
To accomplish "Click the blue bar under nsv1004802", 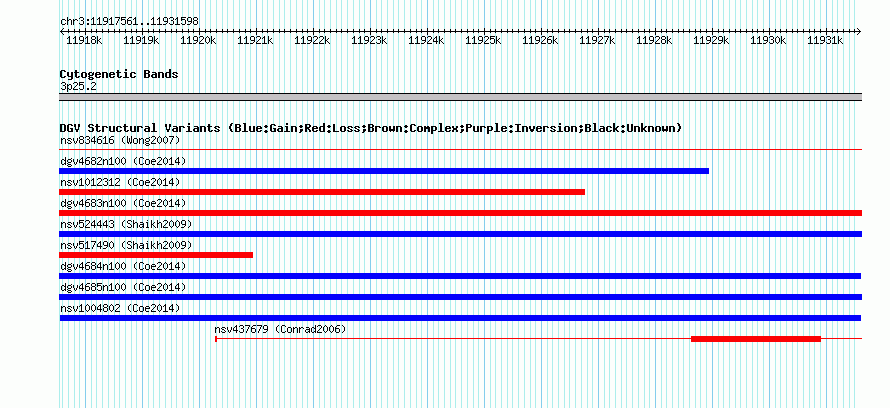I will [x=460, y=318].
